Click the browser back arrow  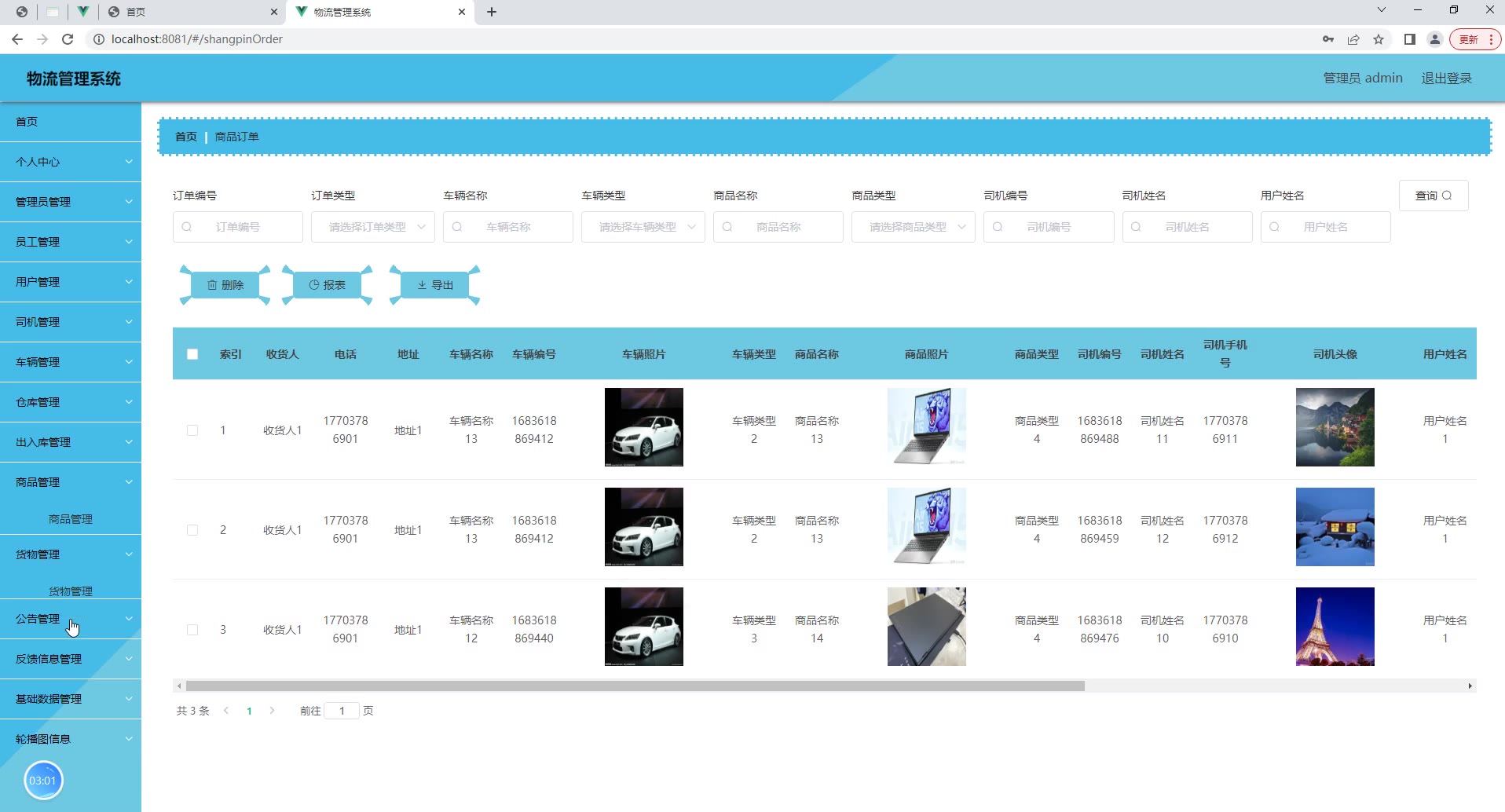tap(17, 39)
